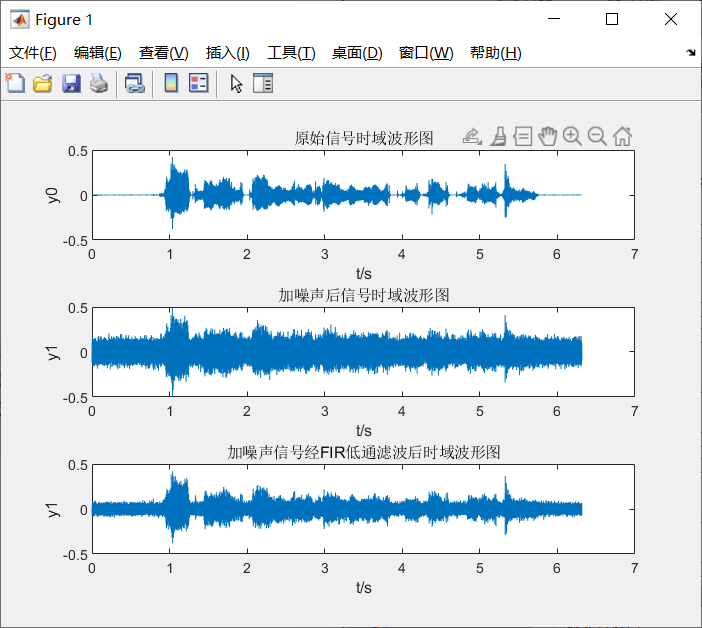Screen dimensions: 702x628
Task: Insert a colorbar from the toolbar
Action: (171, 84)
